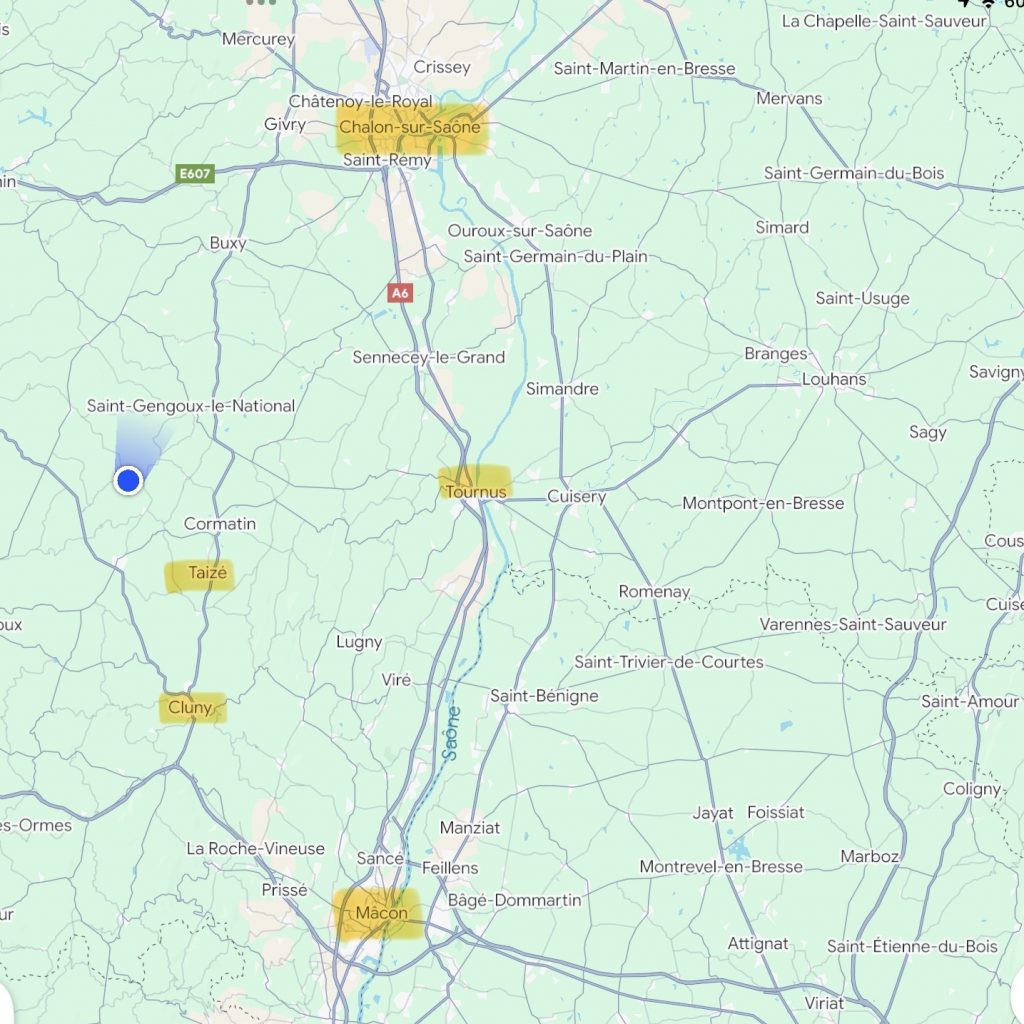The image size is (1024, 1024).
Task: Click the Cuisery town label
Action: [x=577, y=497]
